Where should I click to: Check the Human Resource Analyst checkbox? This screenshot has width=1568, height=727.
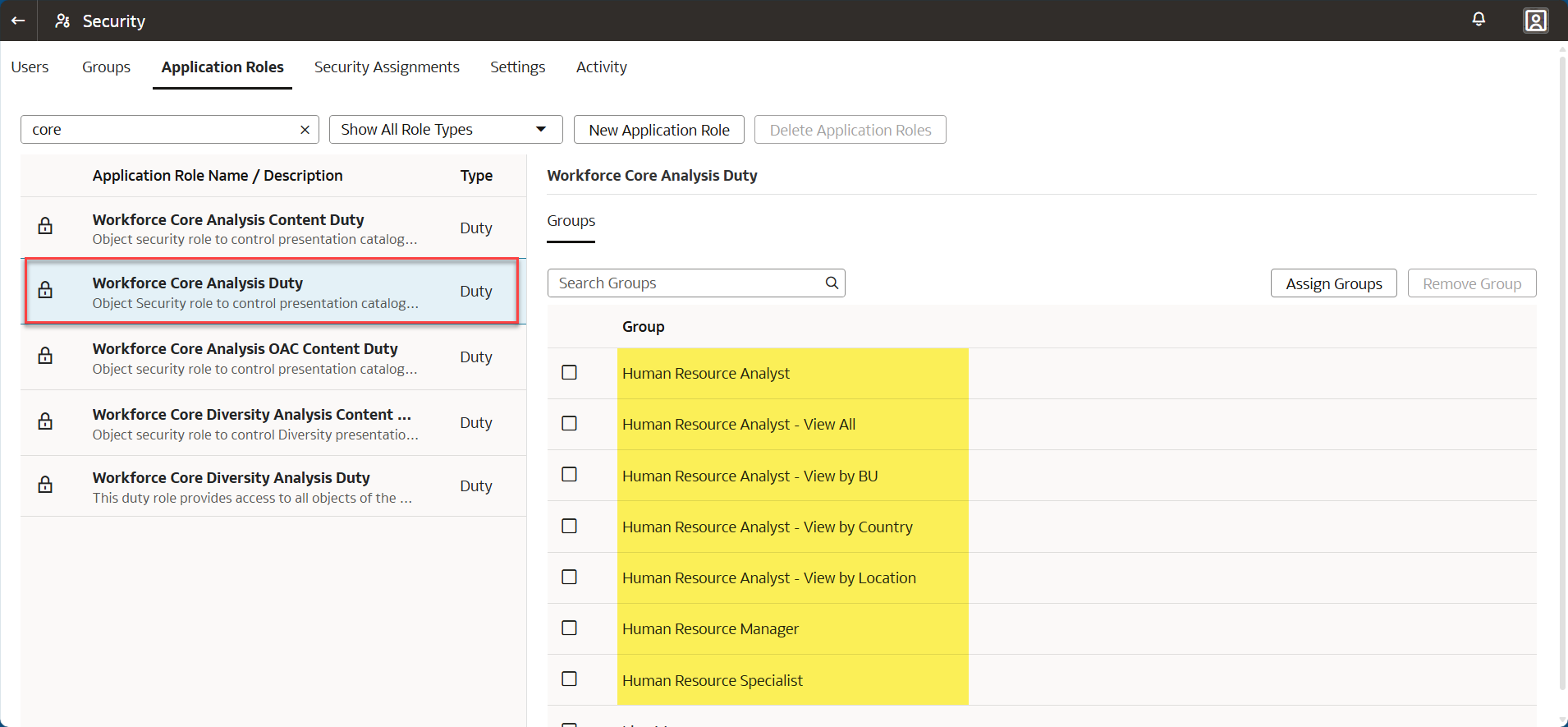[x=569, y=373]
